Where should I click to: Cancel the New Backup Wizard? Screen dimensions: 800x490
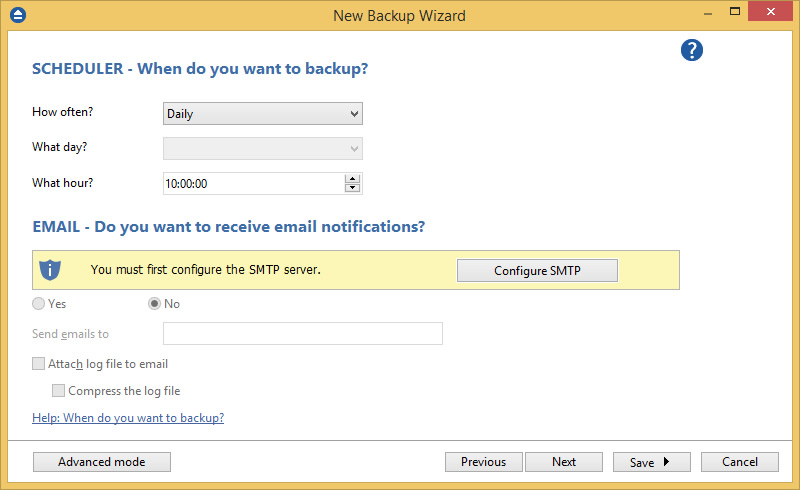coord(740,462)
